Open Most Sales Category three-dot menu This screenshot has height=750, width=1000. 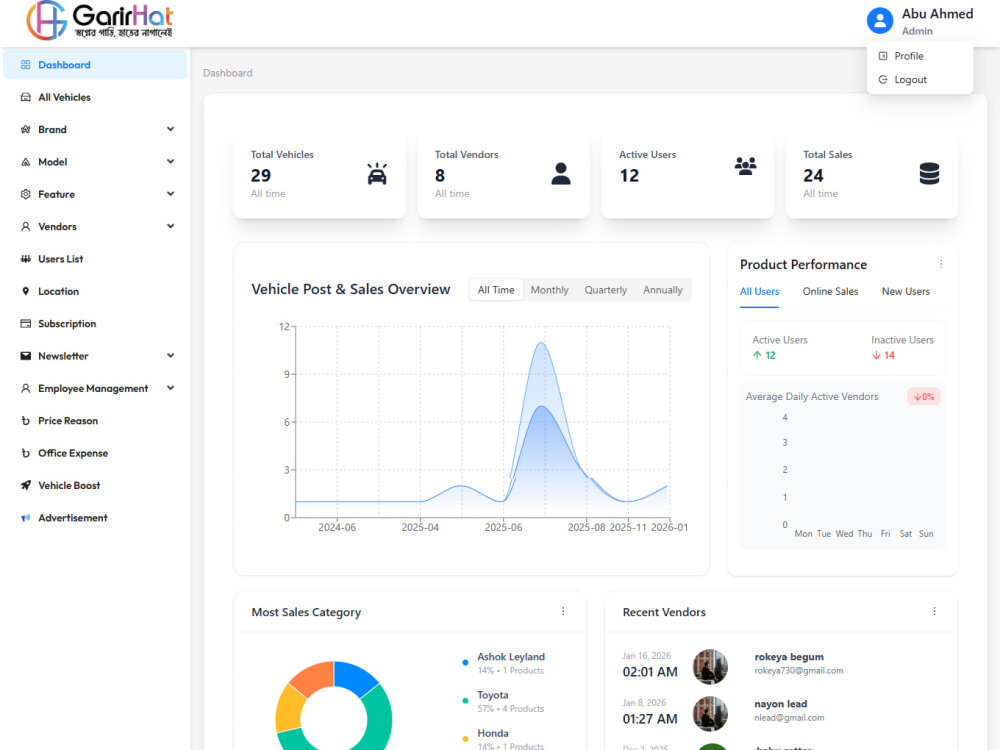coord(563,611)
